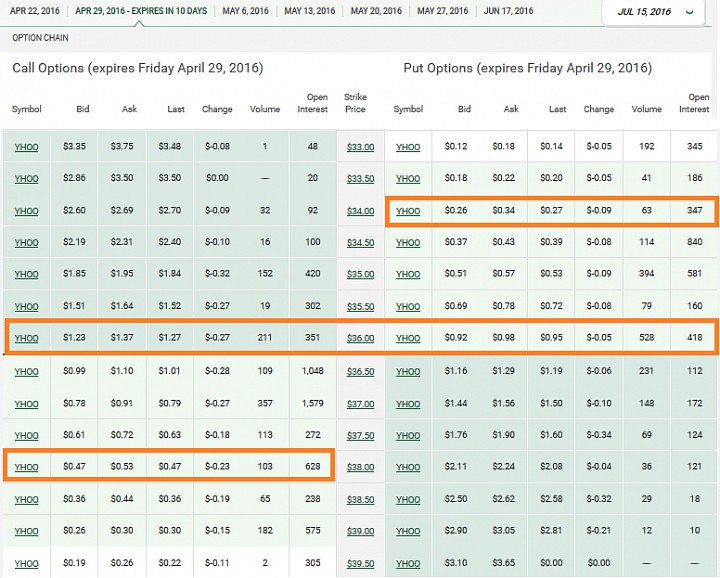
Task: Click the call open interest value 1,579
Action: (313, 403)
